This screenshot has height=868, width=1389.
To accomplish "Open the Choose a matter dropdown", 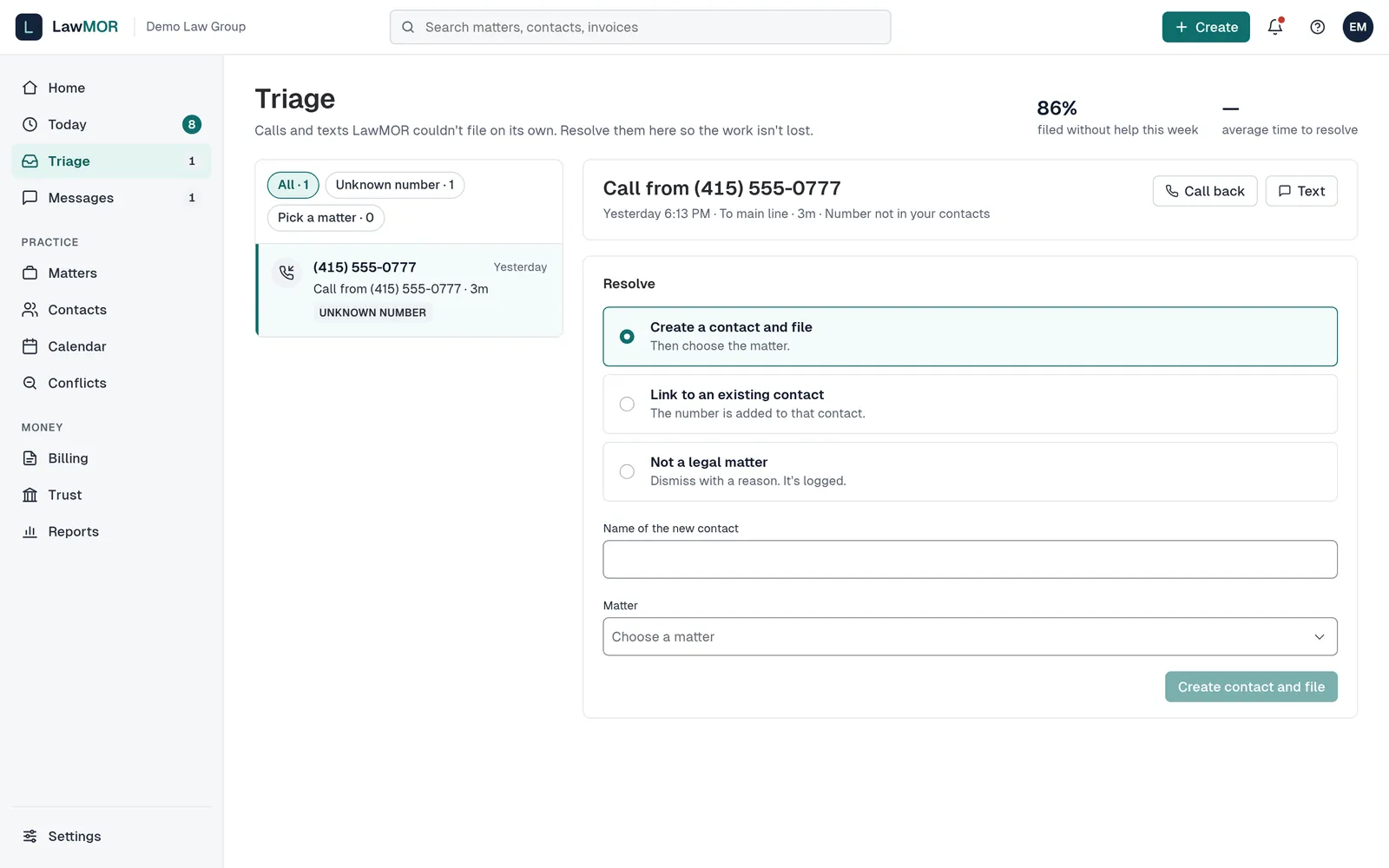I will [x=970, y=636].
